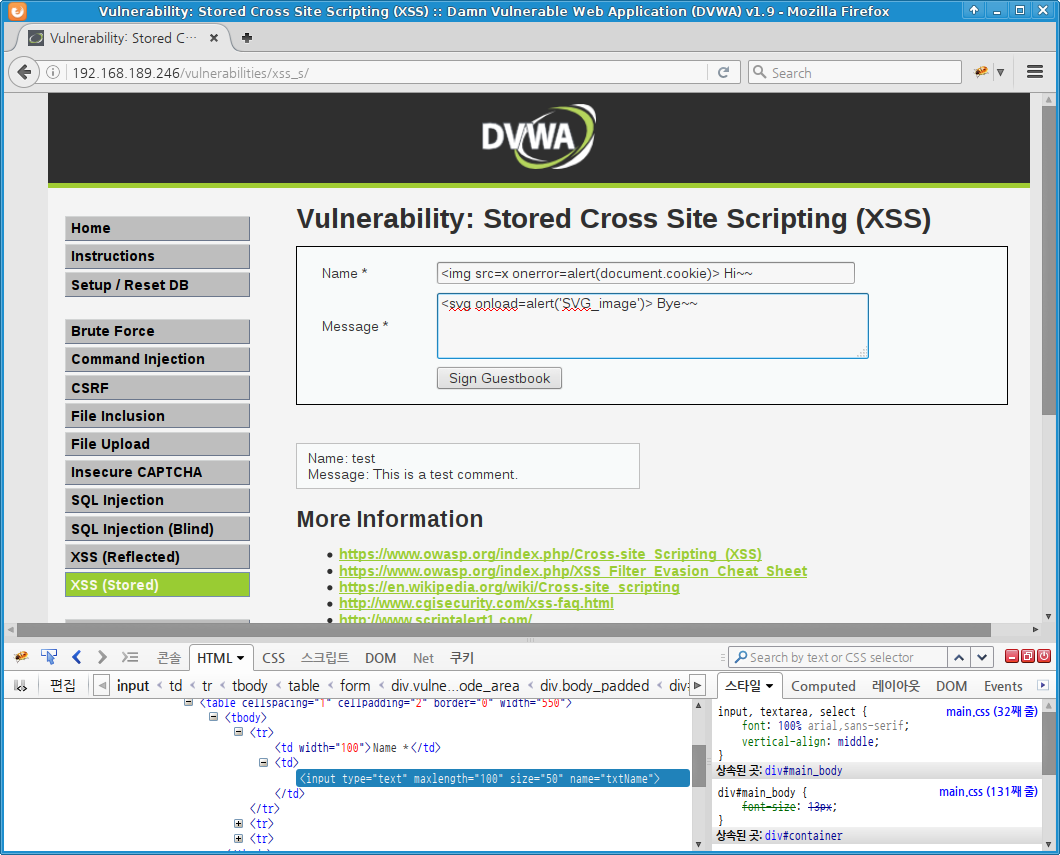Go forward in the Firebug panel history
The image size is (1060, 855).
click(x=102, y=657)
